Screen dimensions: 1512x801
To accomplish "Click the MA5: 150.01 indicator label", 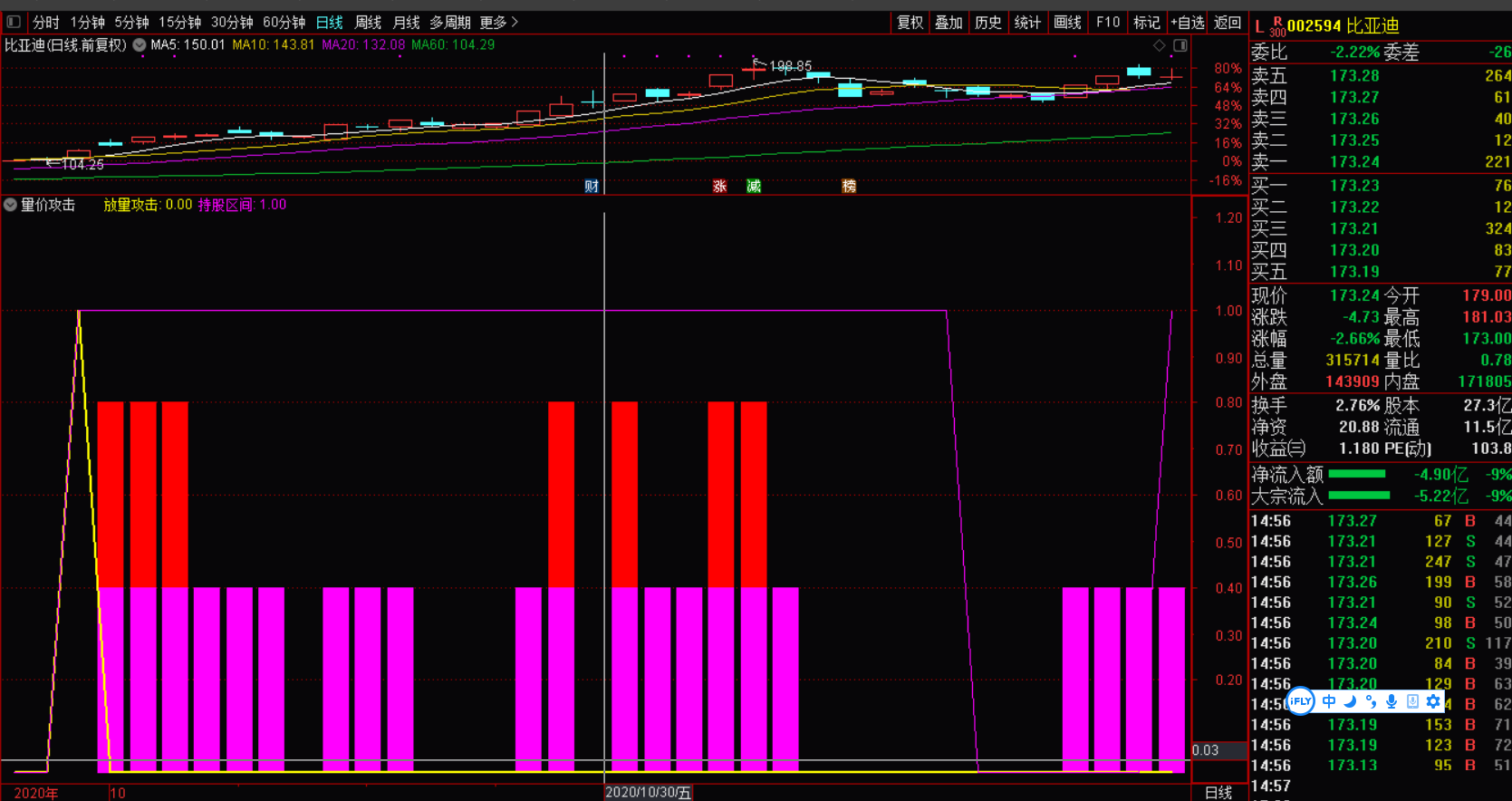I will pyautogui.click(x=188, y=44).
